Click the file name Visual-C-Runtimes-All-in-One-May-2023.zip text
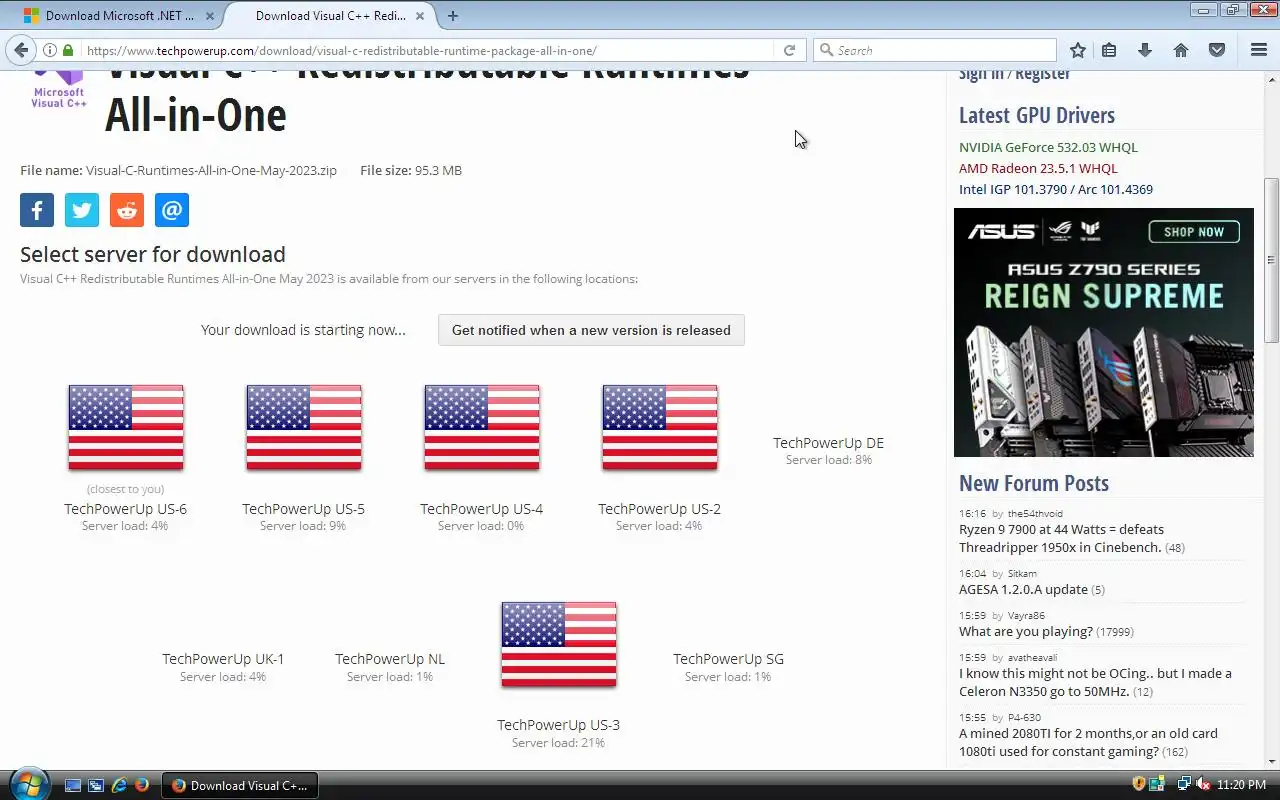 pyautogui.click(x=211, y=170)
